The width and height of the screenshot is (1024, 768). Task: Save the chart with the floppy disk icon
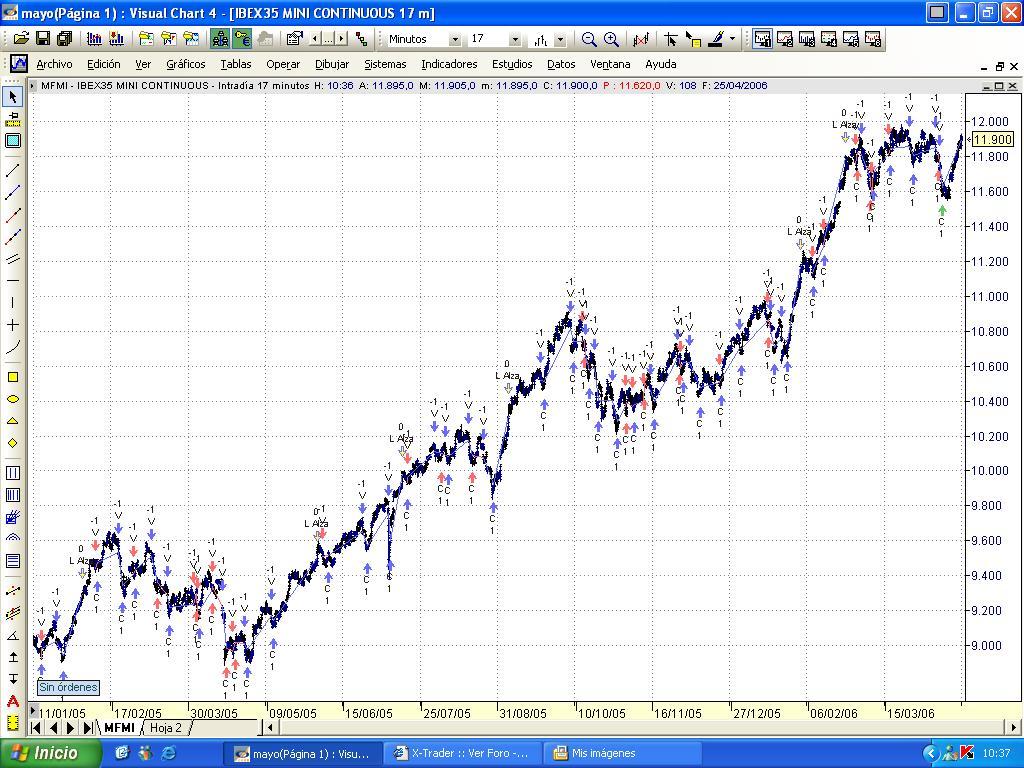coord(42,39)
